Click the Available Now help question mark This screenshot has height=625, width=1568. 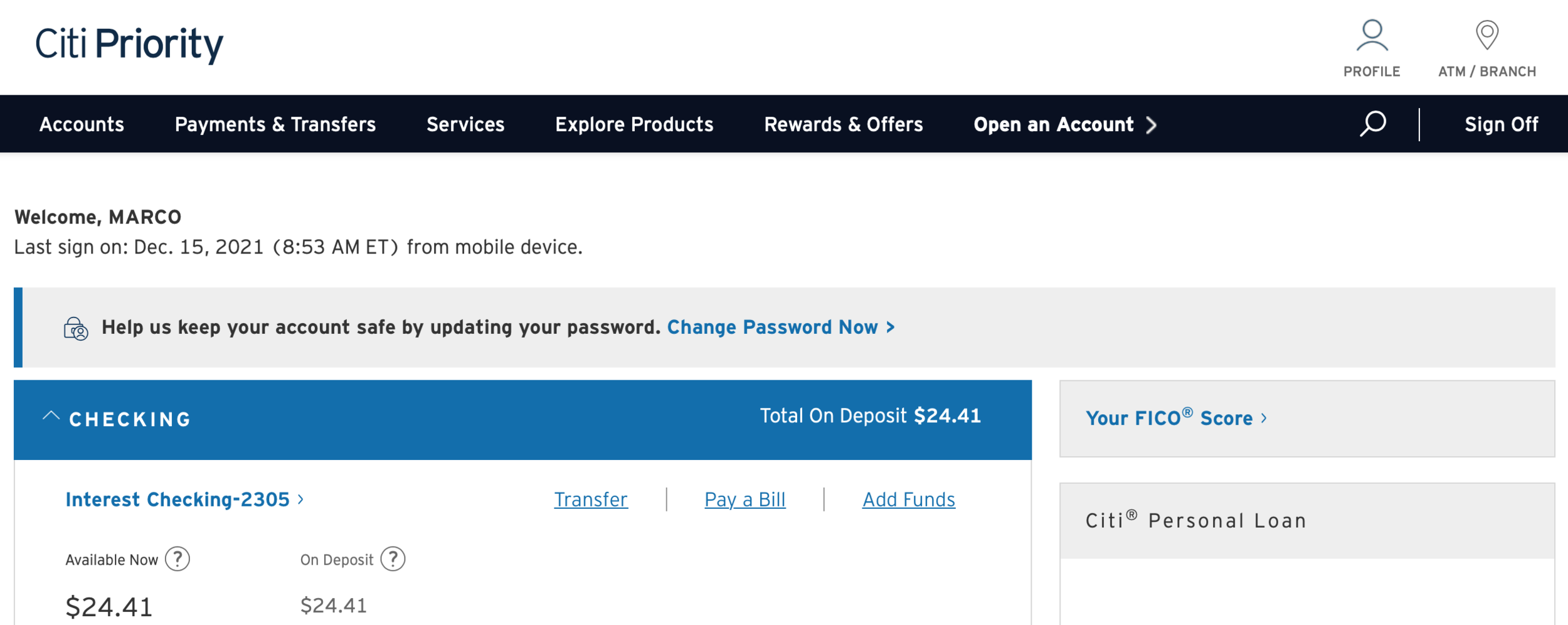point(177,558)
